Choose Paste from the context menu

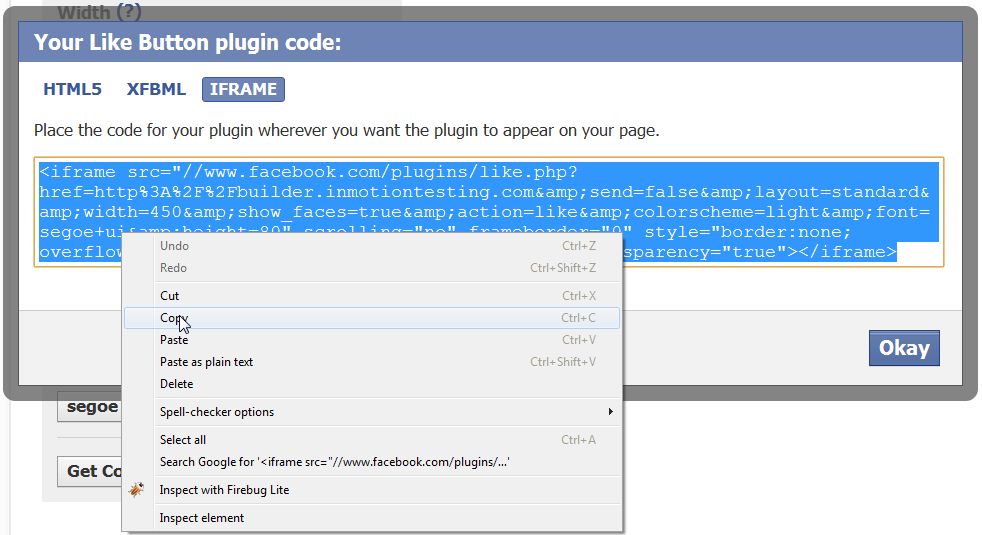tap(372, 340)
